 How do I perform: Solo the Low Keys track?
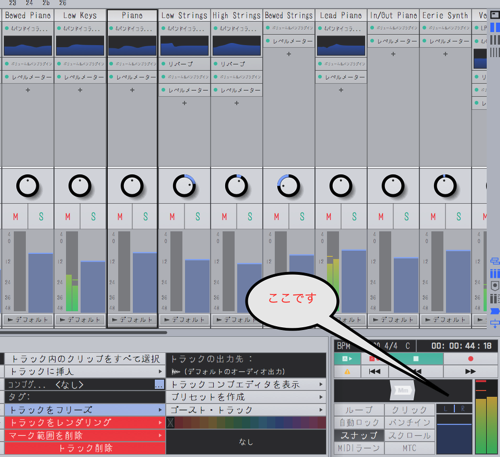pyautogui.click(x=93, y=217)
